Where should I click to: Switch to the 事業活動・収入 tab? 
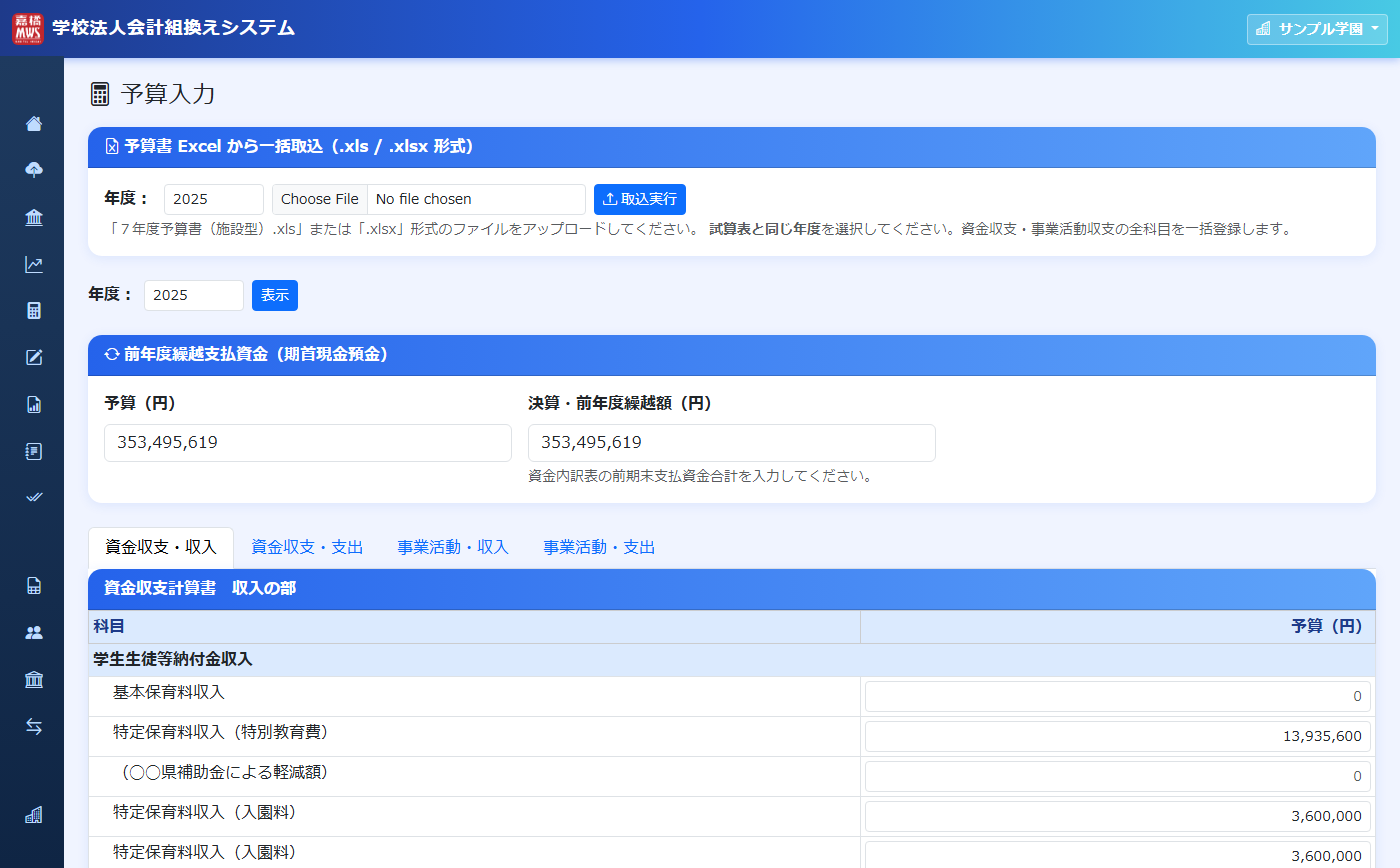[x=453, y=547]
